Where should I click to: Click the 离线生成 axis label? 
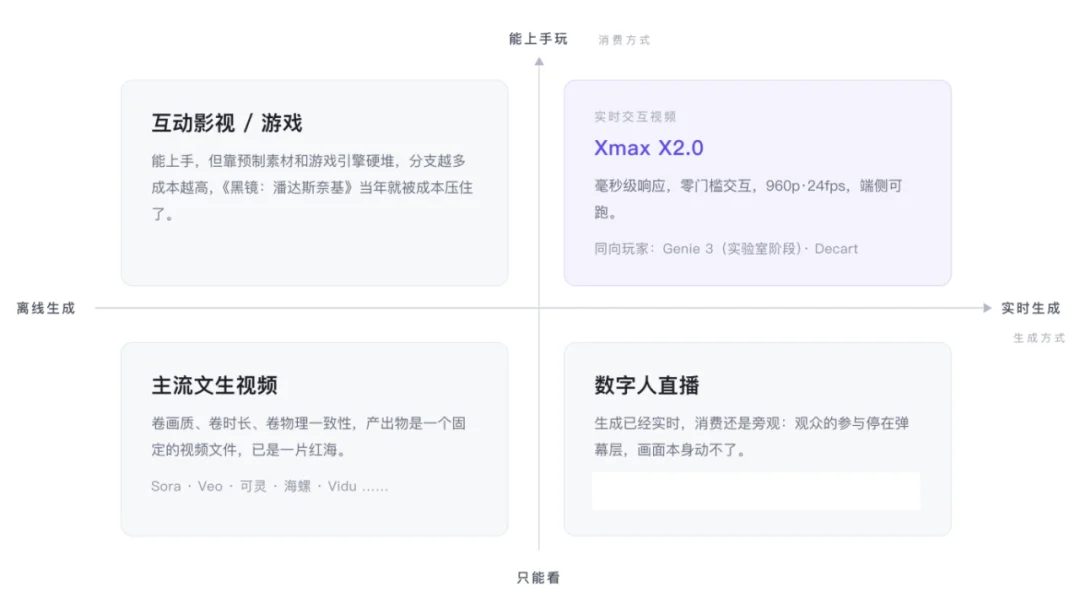[45, 308]
